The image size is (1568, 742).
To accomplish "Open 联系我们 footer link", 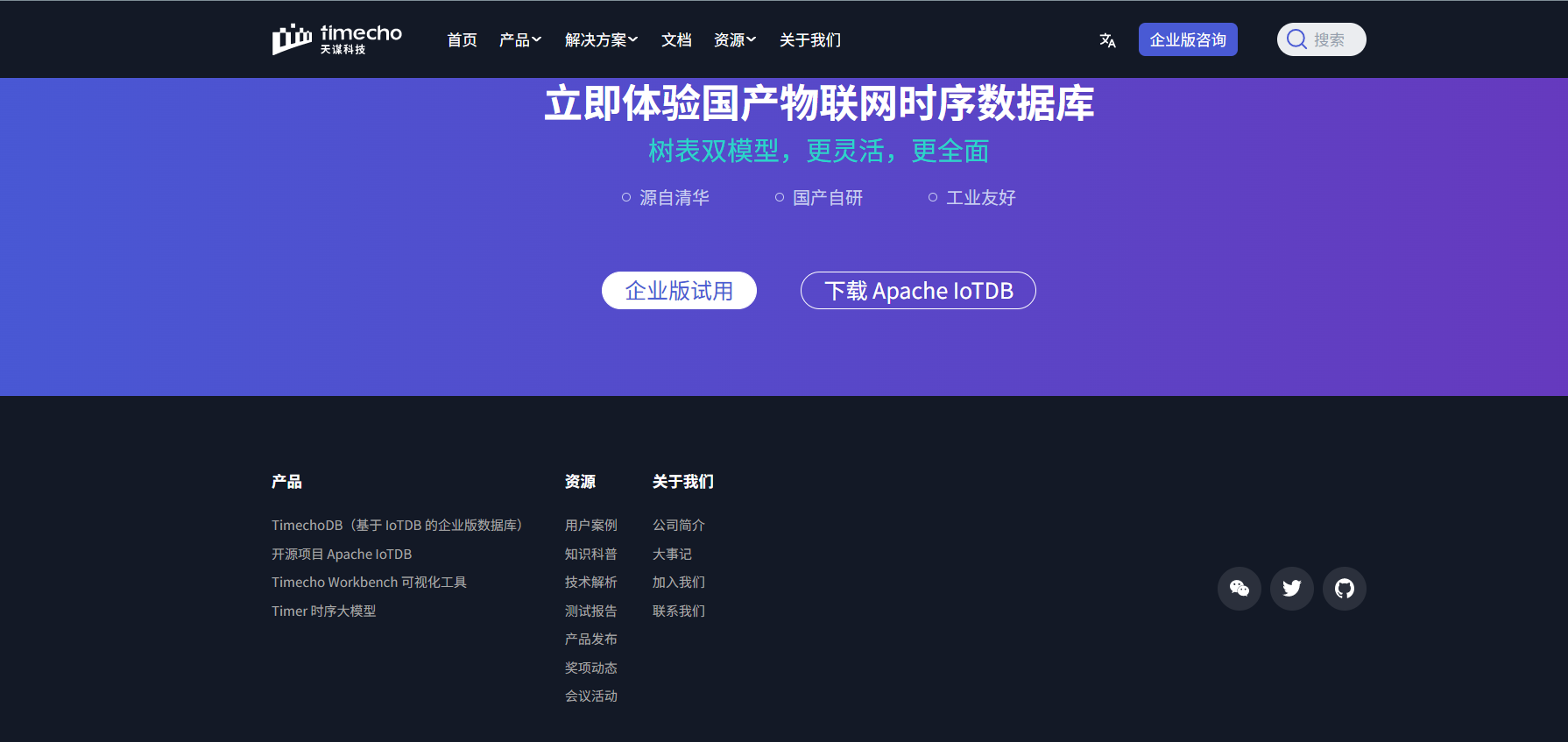I will point(679,611).
